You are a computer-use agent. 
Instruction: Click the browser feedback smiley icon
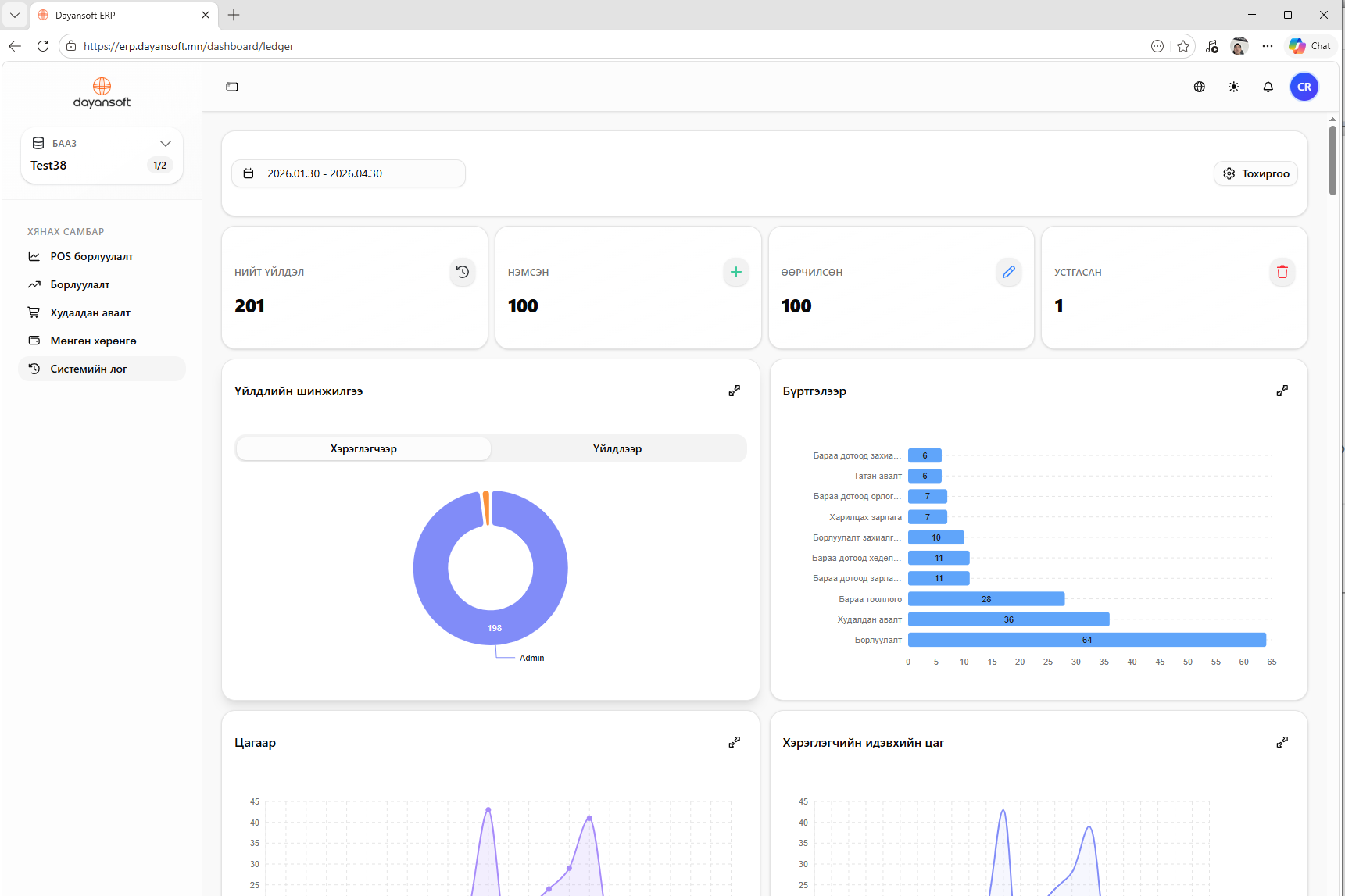click(1157, 46)
